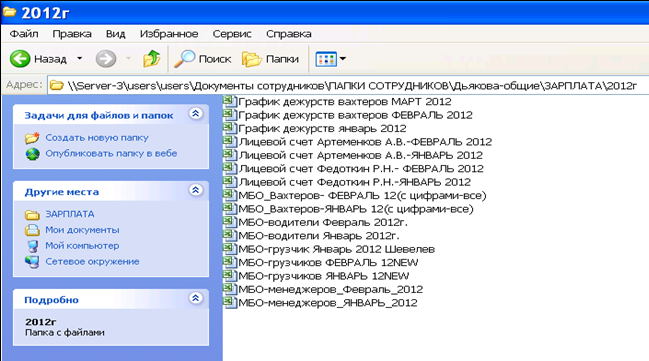Select file name 'МБО-менеджеров_ЯНВАРЬ_2012'
The height and width of the screenshot is (361, 649).
328,303
